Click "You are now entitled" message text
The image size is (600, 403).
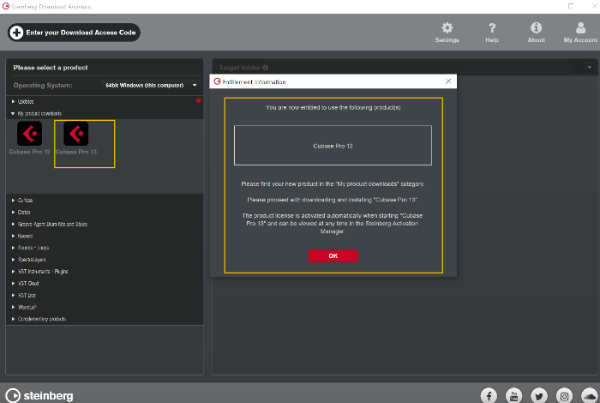pos(333,108)
